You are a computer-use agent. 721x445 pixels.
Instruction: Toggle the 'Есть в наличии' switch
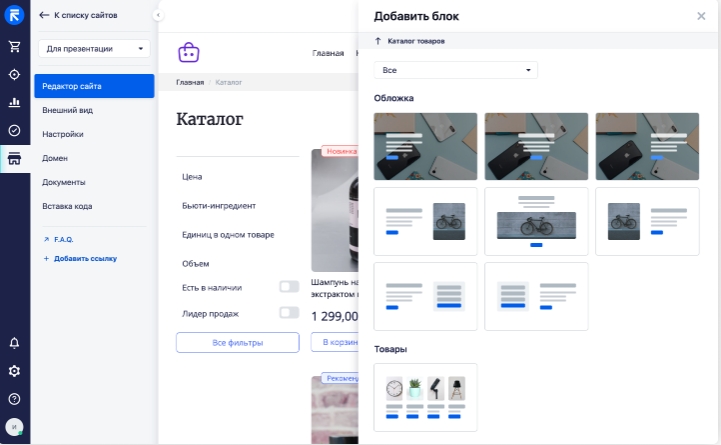(x=288, y=287)
